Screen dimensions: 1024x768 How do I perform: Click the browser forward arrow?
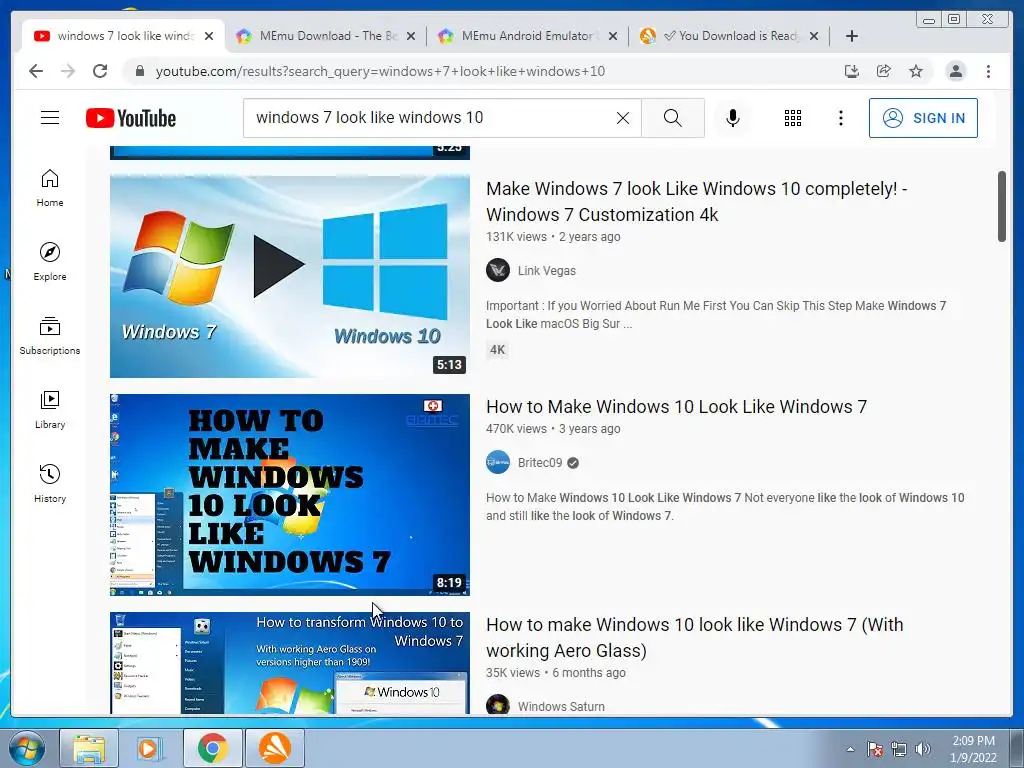[x=68, y=71]
